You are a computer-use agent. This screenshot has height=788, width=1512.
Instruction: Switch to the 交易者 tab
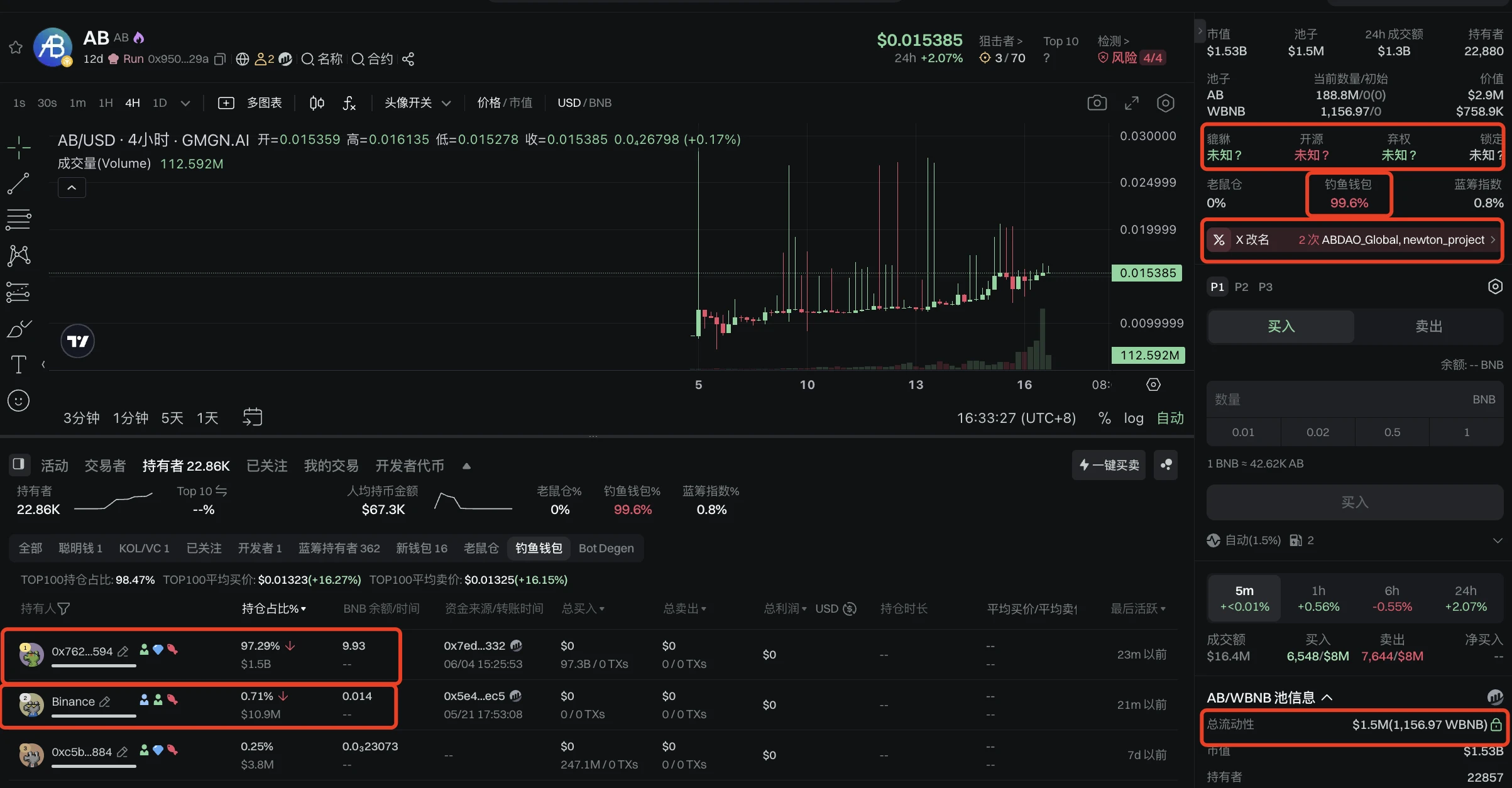pos(104,465)
